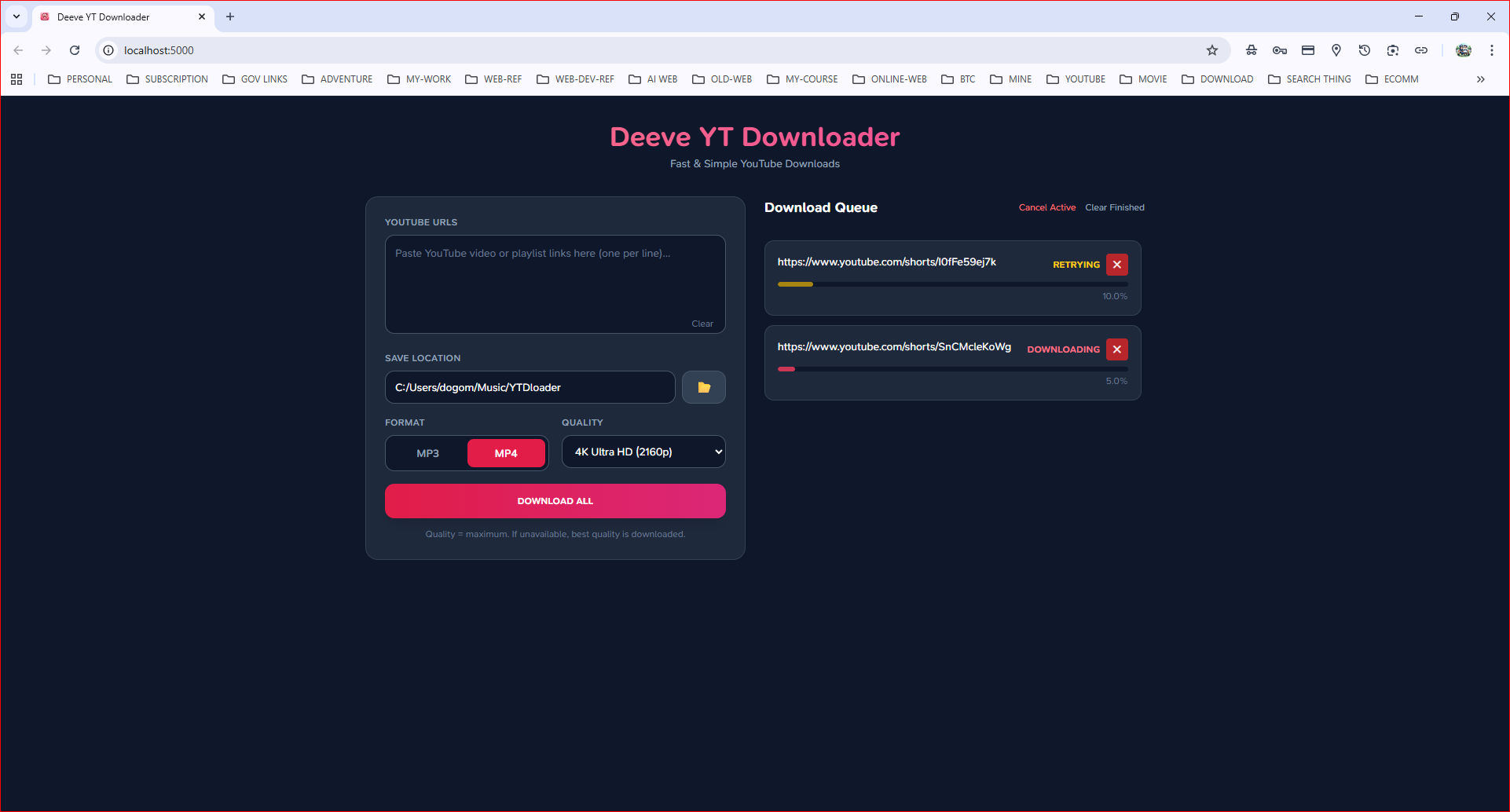The image size is (1510, 812).
Task: Open the OLD-WEB bookmarks folder
Action: (x=722, y=79)
